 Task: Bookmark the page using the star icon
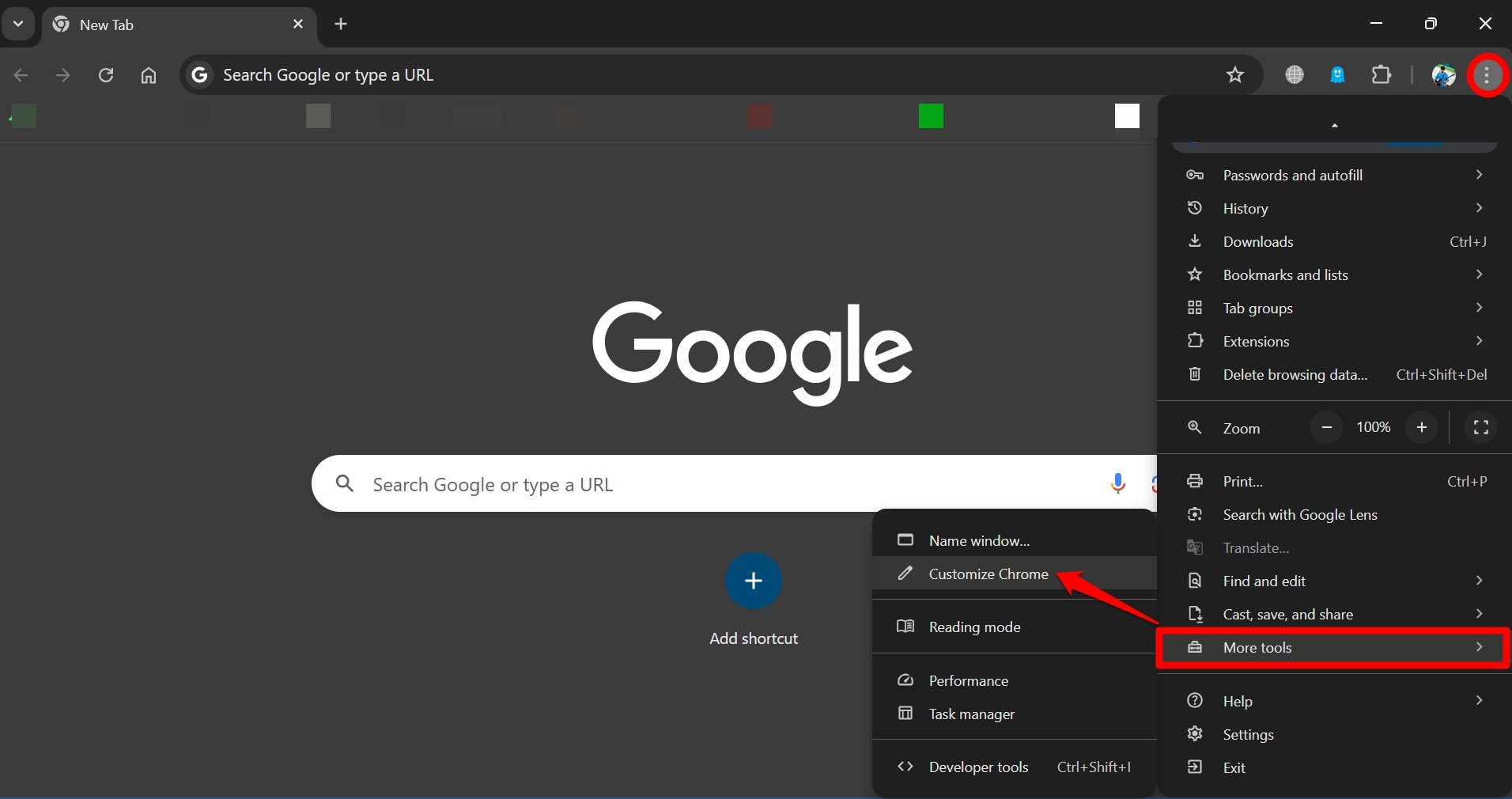[x=1234, y=75]
